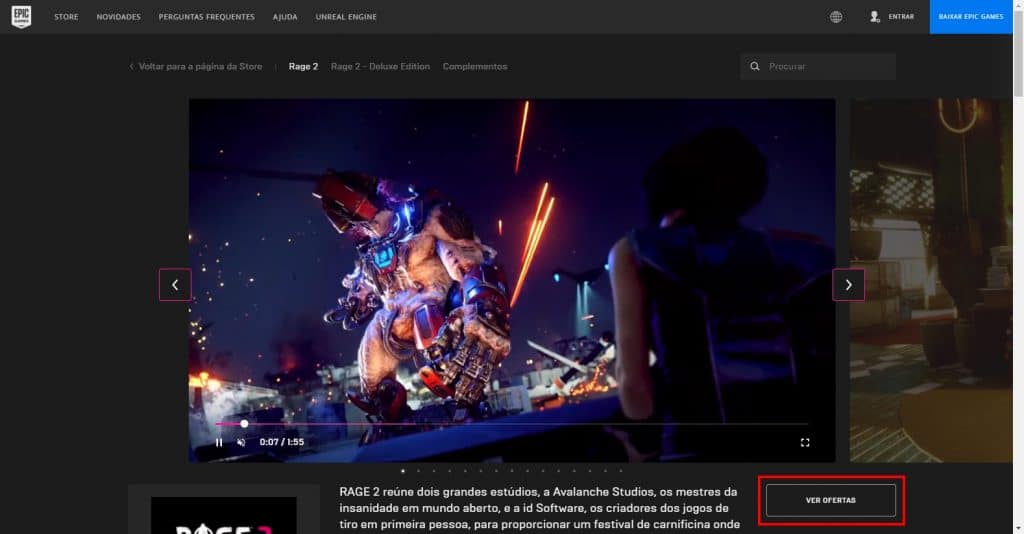Select the Complementos tab
The height and width of the screenshot is (534, 1024).
[x=475, y=67]
